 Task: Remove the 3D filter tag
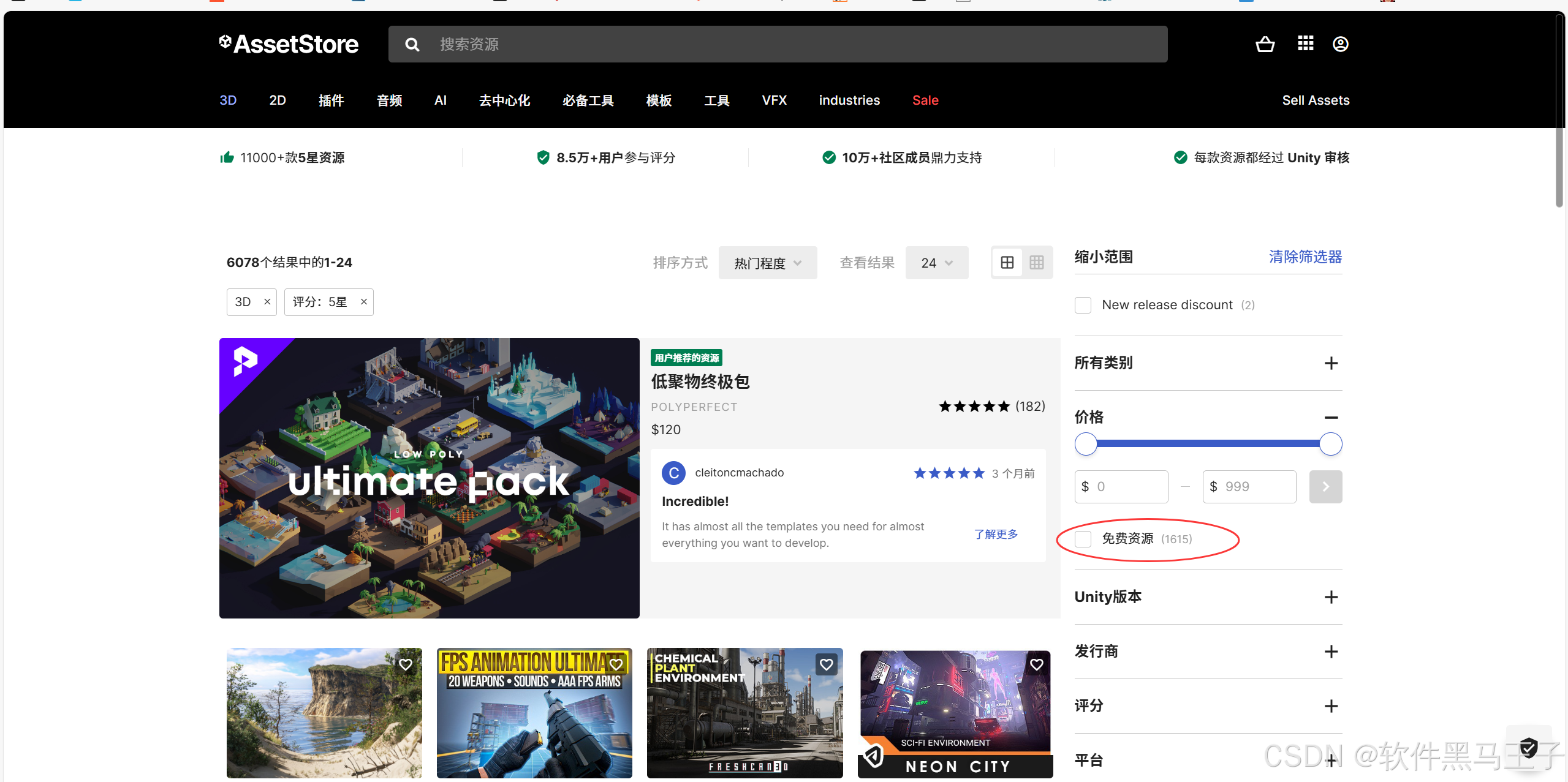click(x=267, y=302)
